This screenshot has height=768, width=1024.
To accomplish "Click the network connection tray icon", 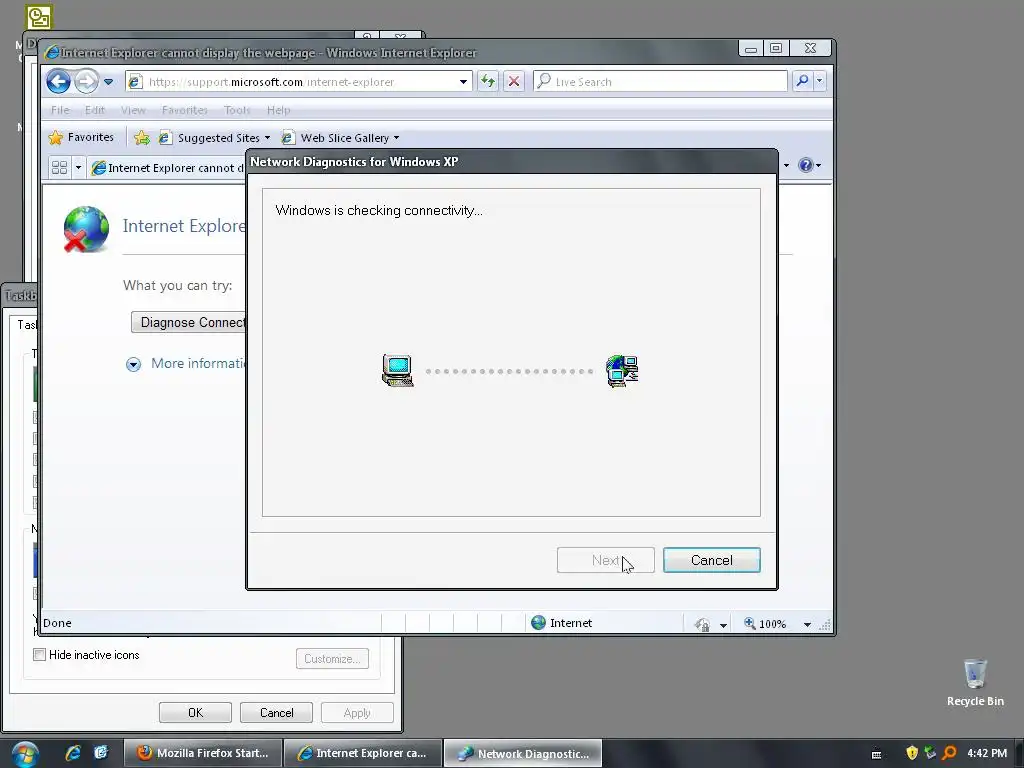I will coord(930,753).
